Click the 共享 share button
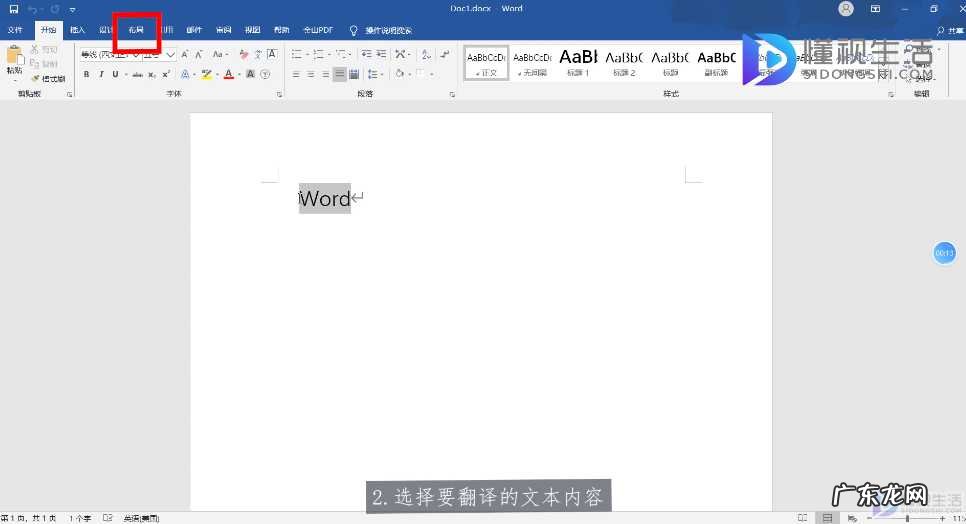 (x=951, y=30)
